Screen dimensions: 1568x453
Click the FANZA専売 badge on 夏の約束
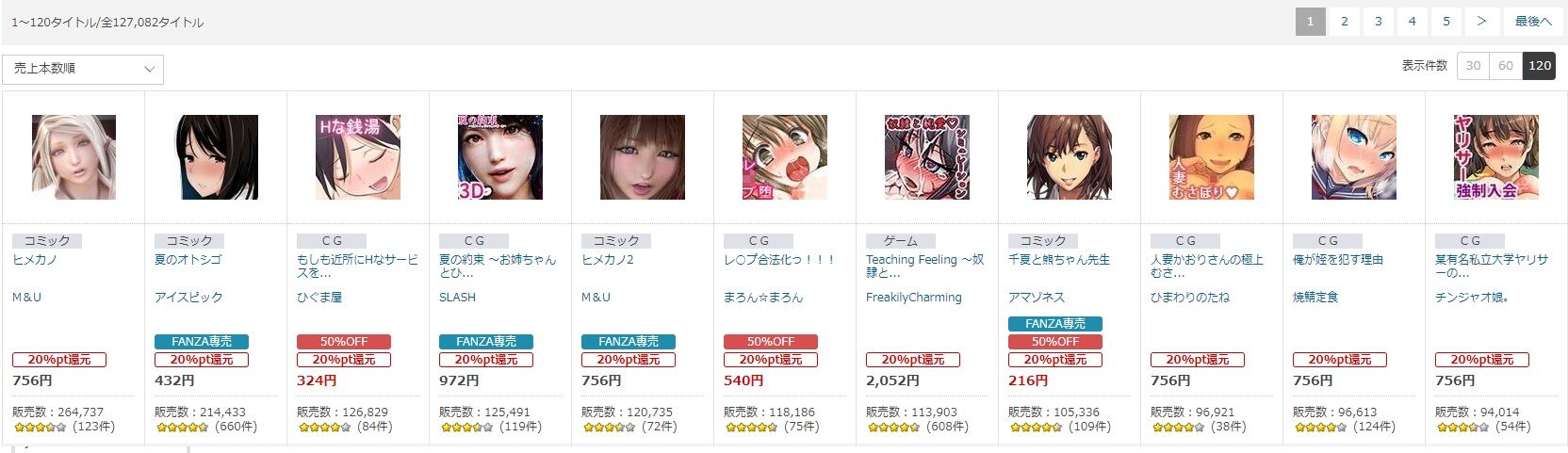pyautogui.click(x=486, y=342)
